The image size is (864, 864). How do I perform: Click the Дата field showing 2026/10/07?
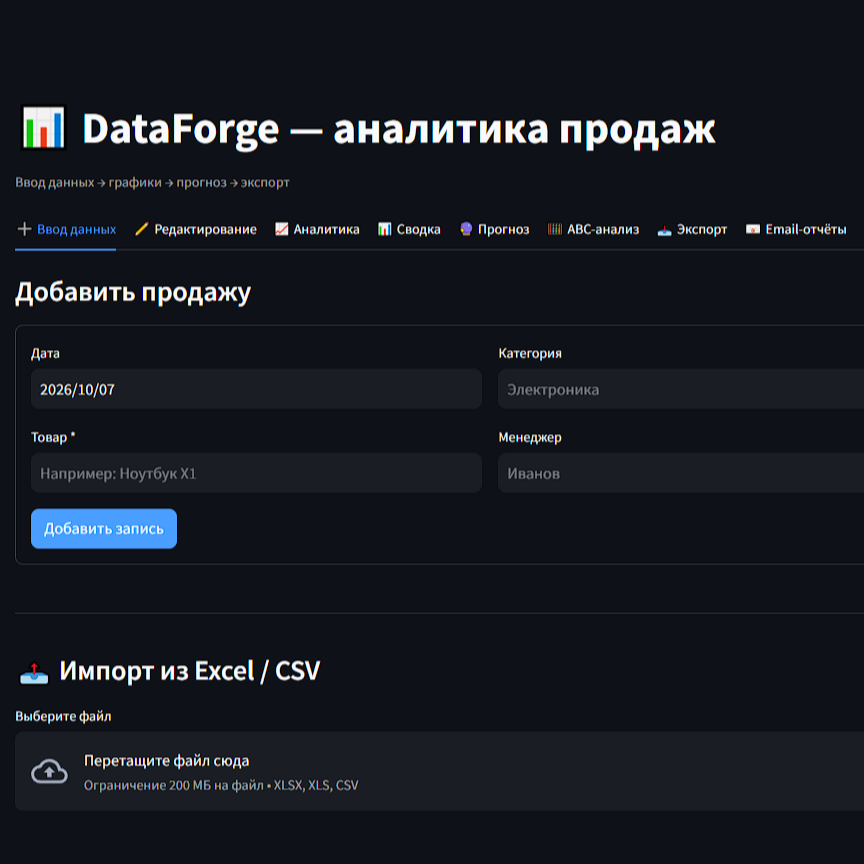256,389
